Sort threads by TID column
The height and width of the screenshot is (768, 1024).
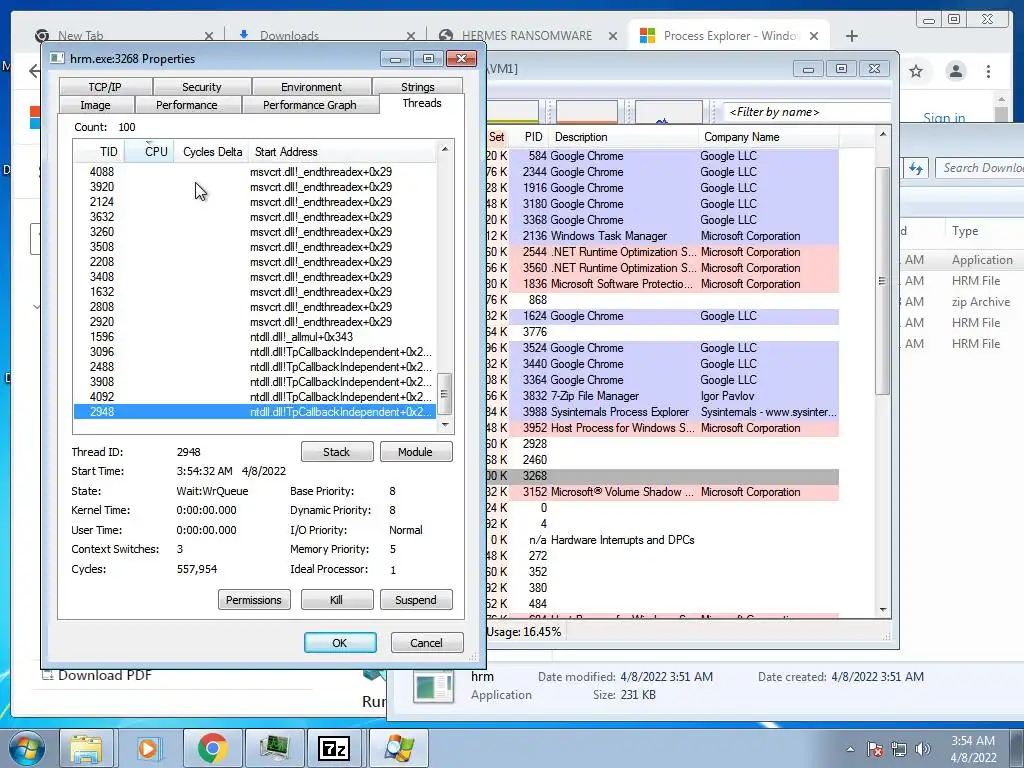[99, 152]
